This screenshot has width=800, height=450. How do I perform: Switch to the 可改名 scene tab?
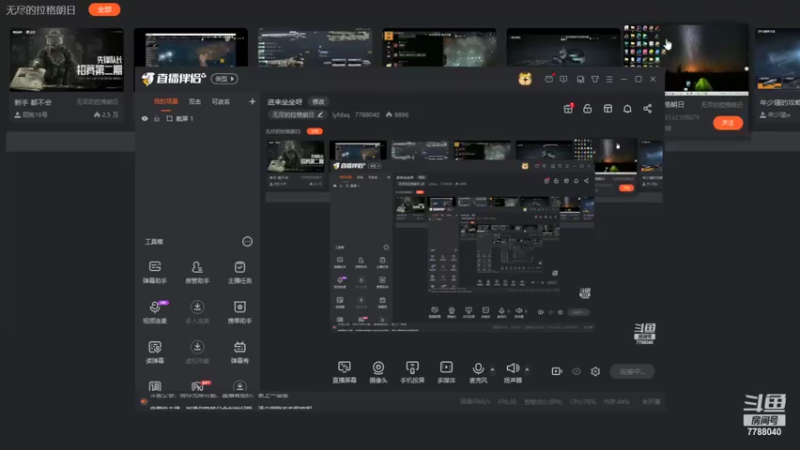coord(220,102)
